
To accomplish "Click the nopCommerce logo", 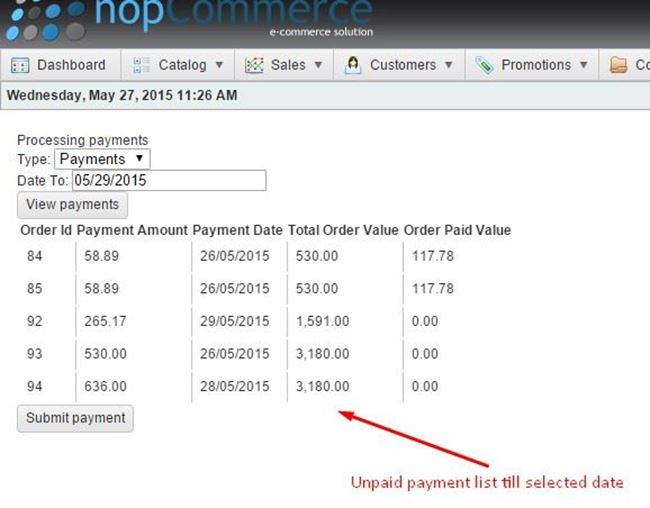I will (189, 21).
